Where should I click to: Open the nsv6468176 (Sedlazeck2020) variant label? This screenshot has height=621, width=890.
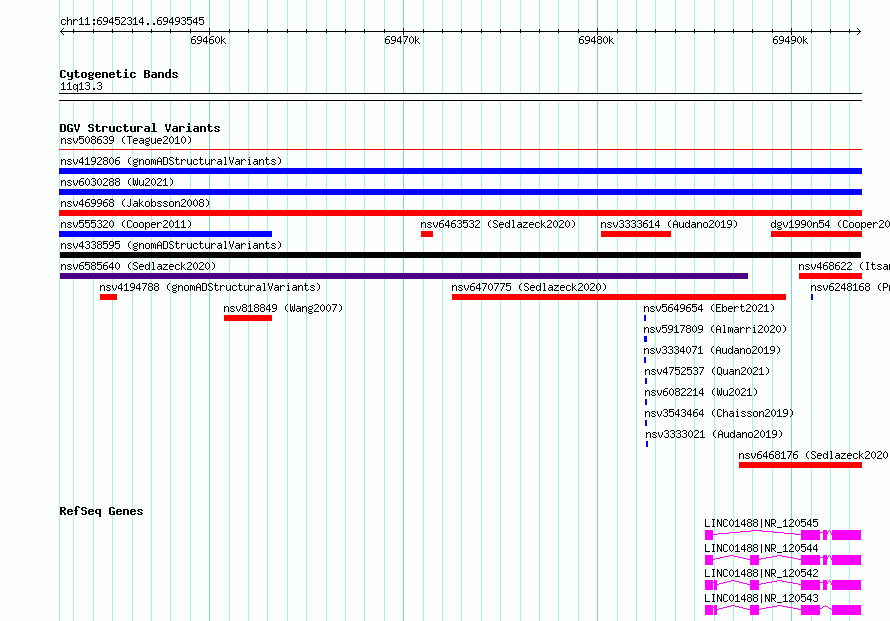pos(813,455)
